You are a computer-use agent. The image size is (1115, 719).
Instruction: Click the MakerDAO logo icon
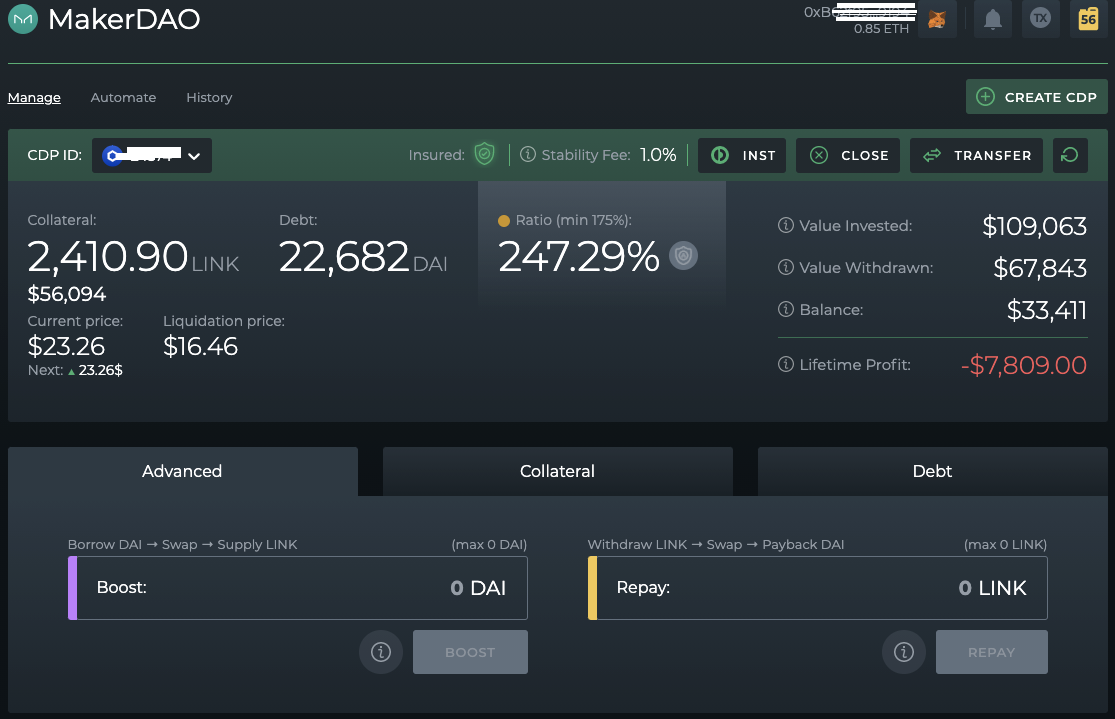point(23,19)
